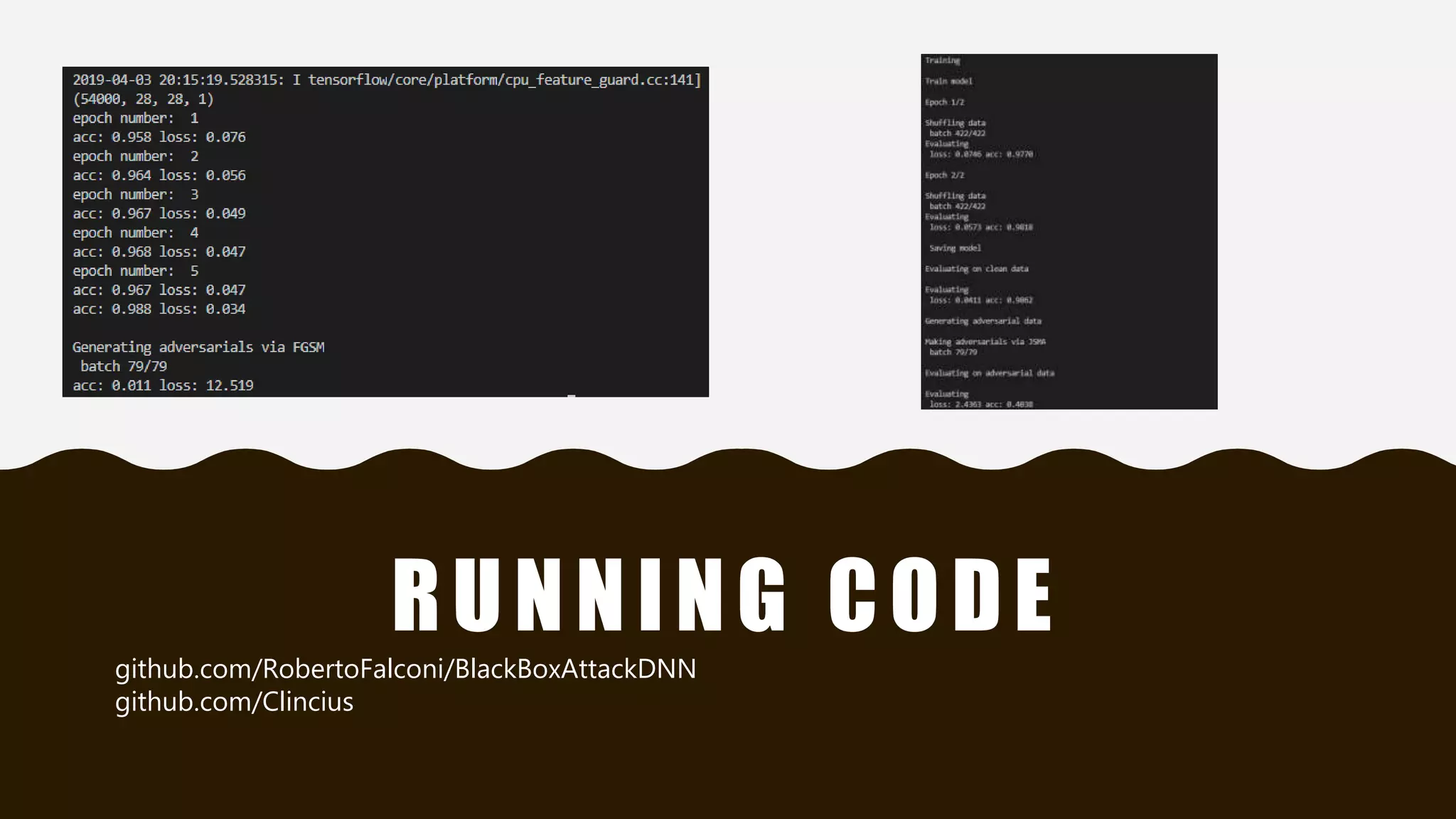Click 'loss: 0.0411 acc: 0.9862' line
Image resolution: width=1456 pixels, height=819 pixels.
pyautogui.click(x=981, y=300)
